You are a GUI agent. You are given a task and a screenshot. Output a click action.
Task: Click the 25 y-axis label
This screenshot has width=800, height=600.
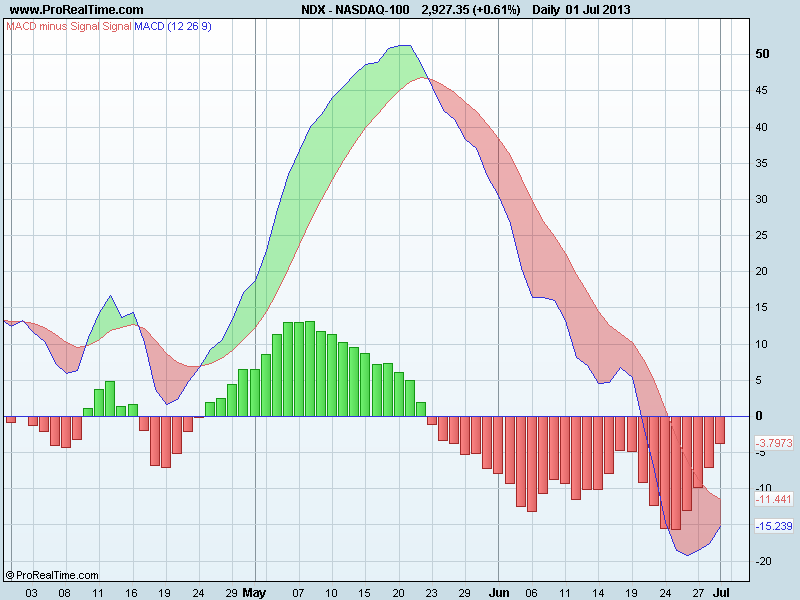(761, 235)
